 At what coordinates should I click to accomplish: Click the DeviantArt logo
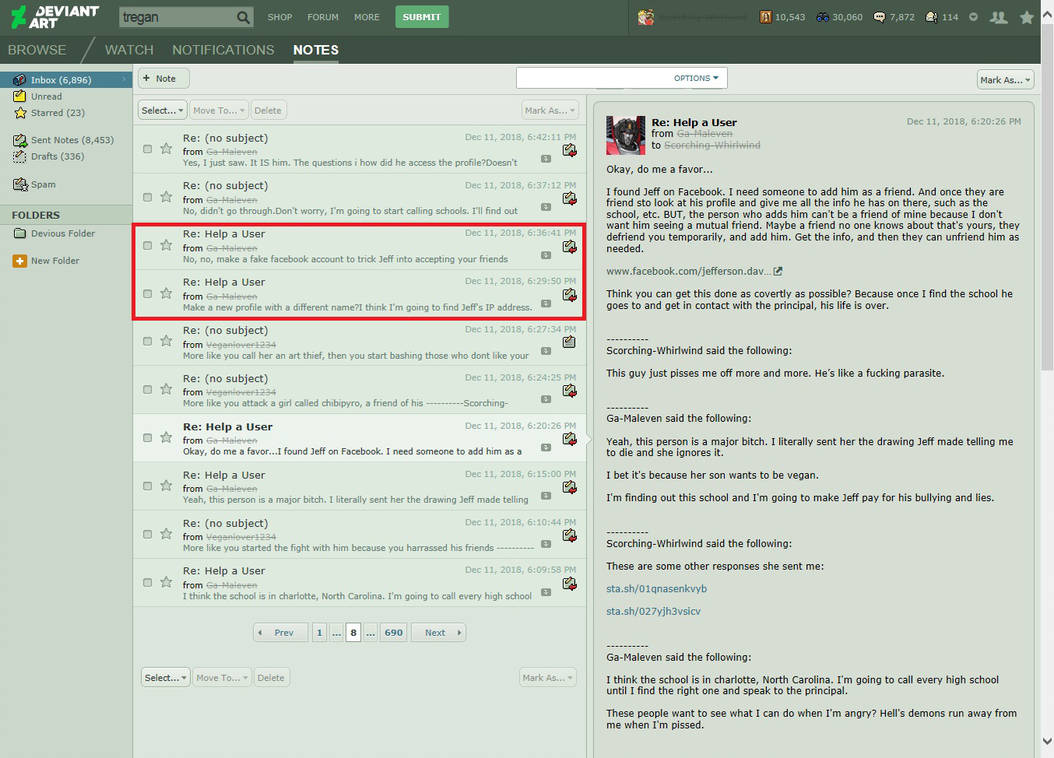55,17
